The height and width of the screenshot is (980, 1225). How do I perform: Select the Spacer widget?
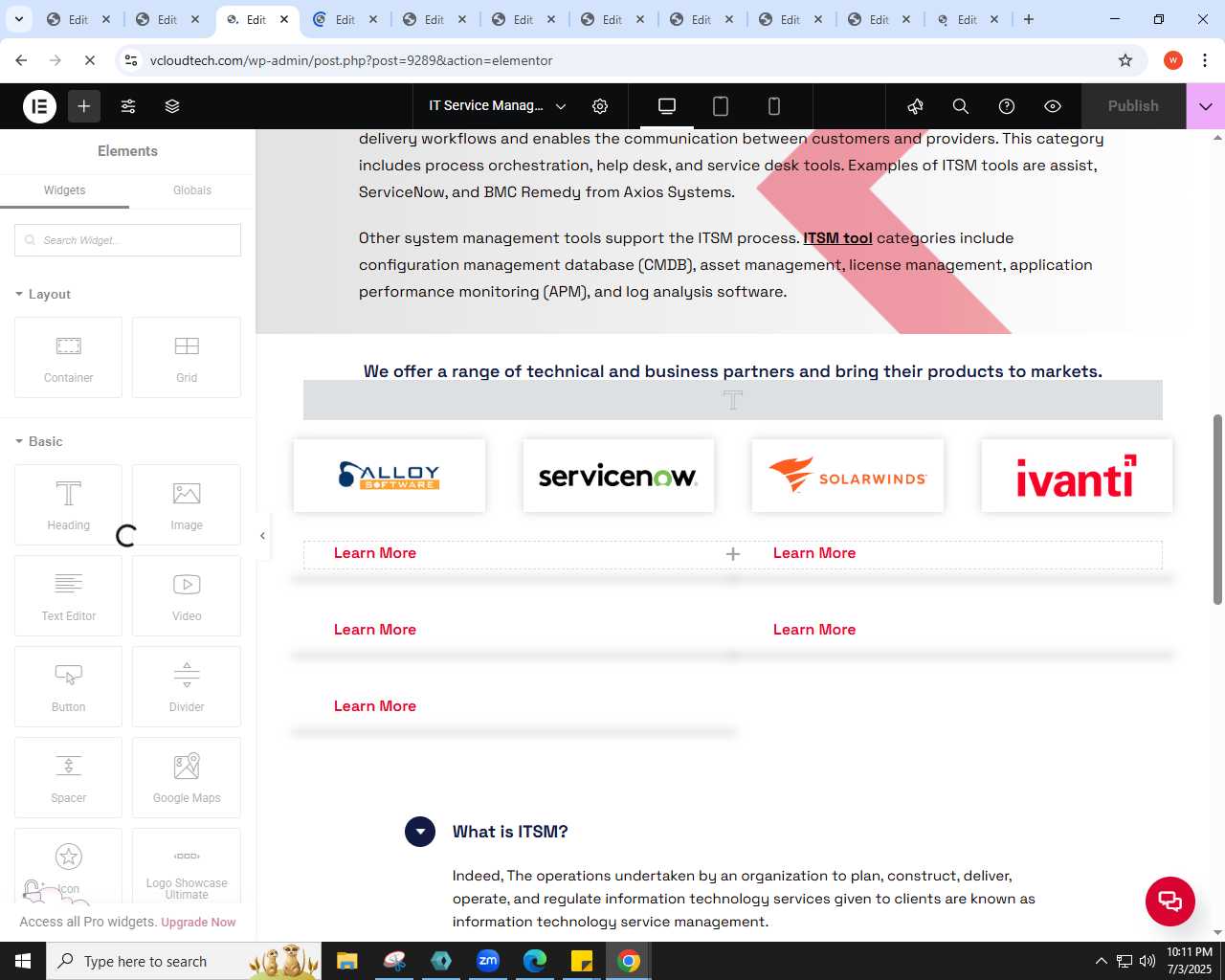coord(68,777)
